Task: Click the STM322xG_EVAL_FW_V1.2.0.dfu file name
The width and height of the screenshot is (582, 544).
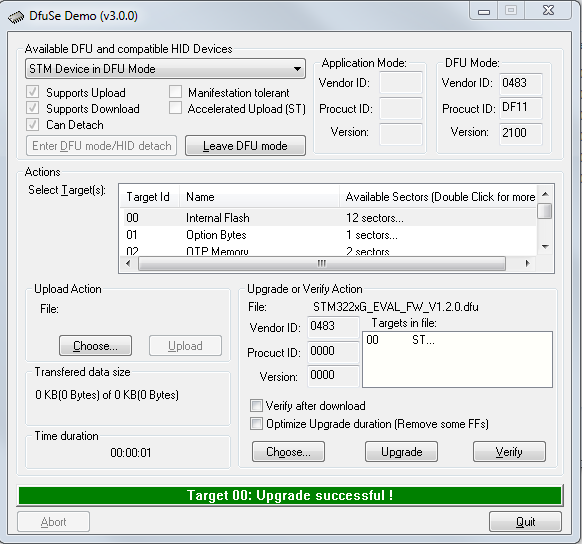Action: coord(396,307)
